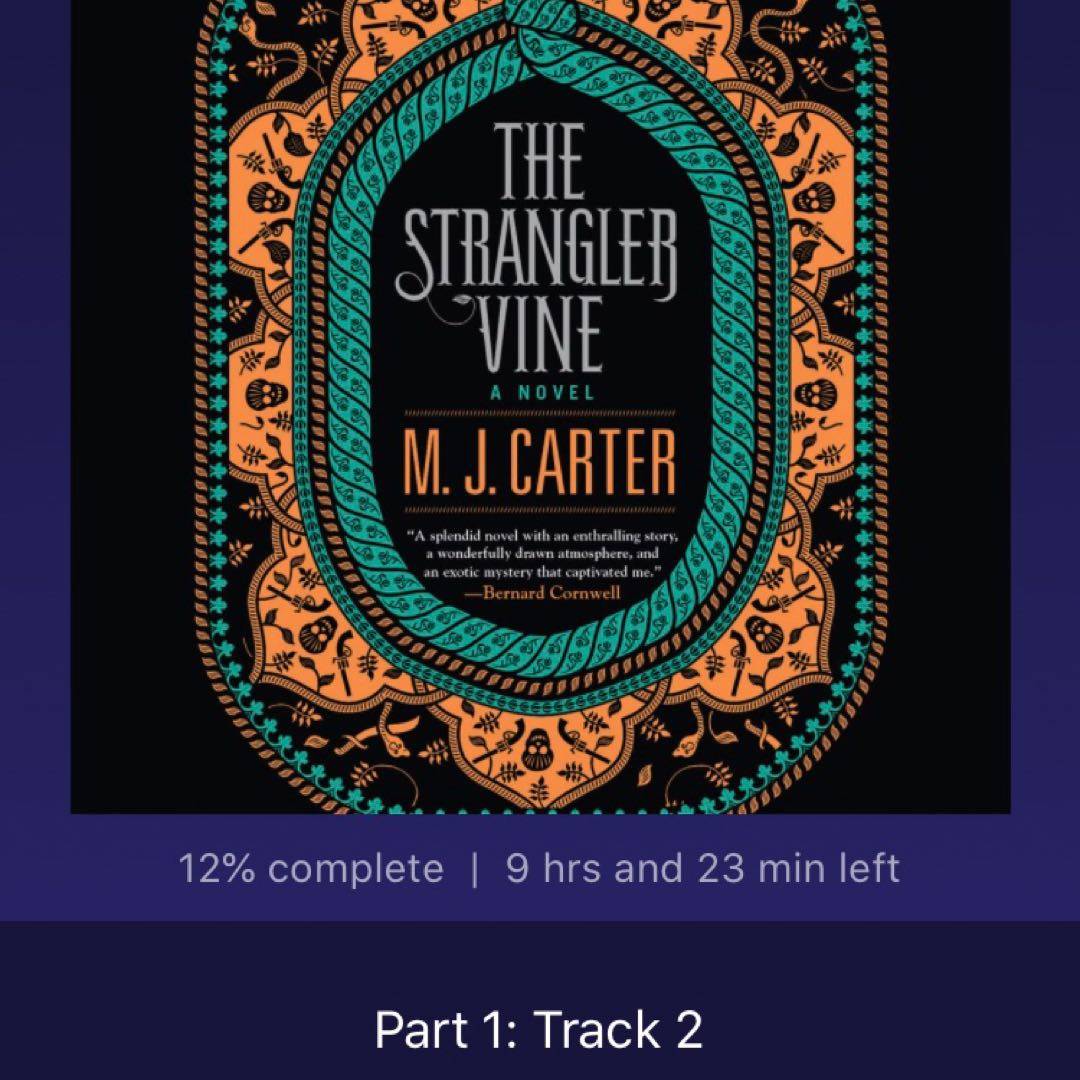Open the Part 1: Track 2 chapter list
1080x1080 pixels.
pos(539,1030)
